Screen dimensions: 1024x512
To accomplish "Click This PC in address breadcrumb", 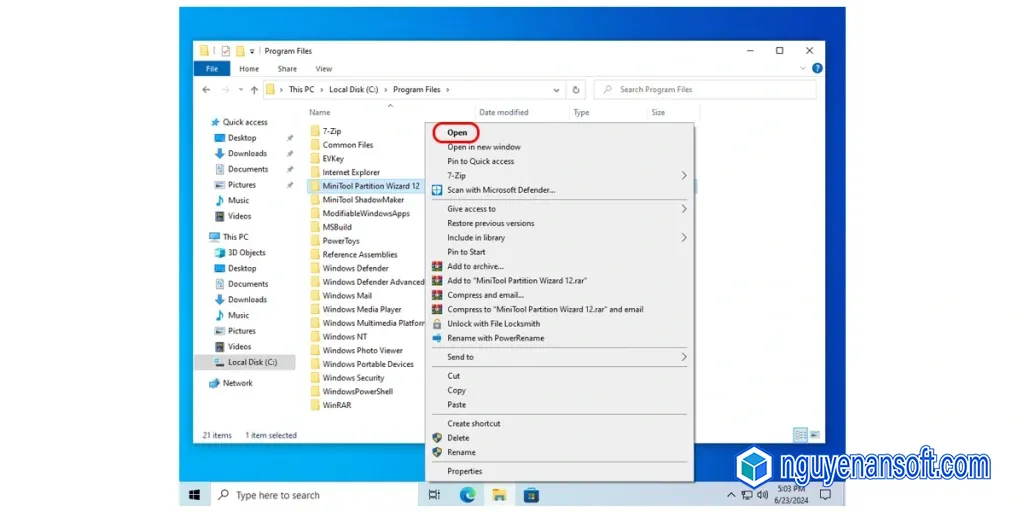I will [x=301, y=90].
